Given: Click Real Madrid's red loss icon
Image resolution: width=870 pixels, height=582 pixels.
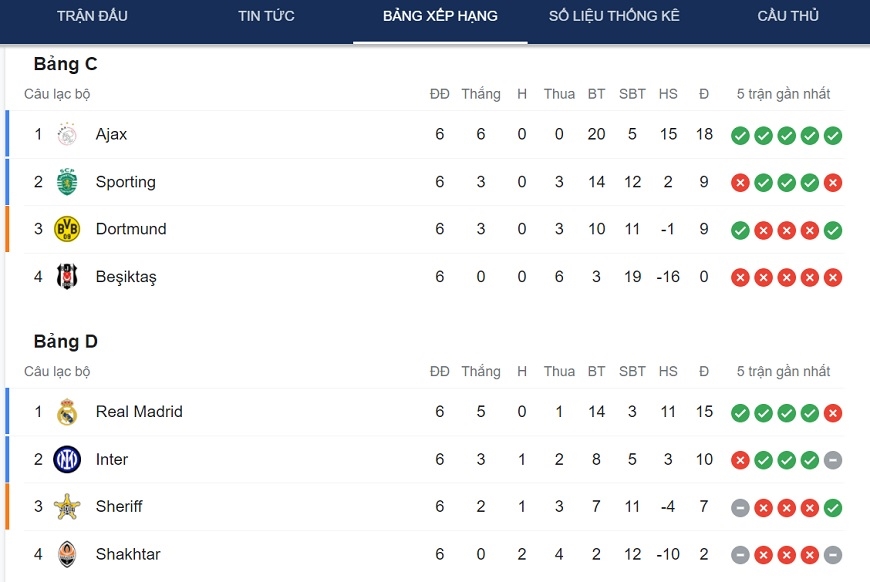Looking at the screenshot, I should pyautogui.click(x=832, y=413).
